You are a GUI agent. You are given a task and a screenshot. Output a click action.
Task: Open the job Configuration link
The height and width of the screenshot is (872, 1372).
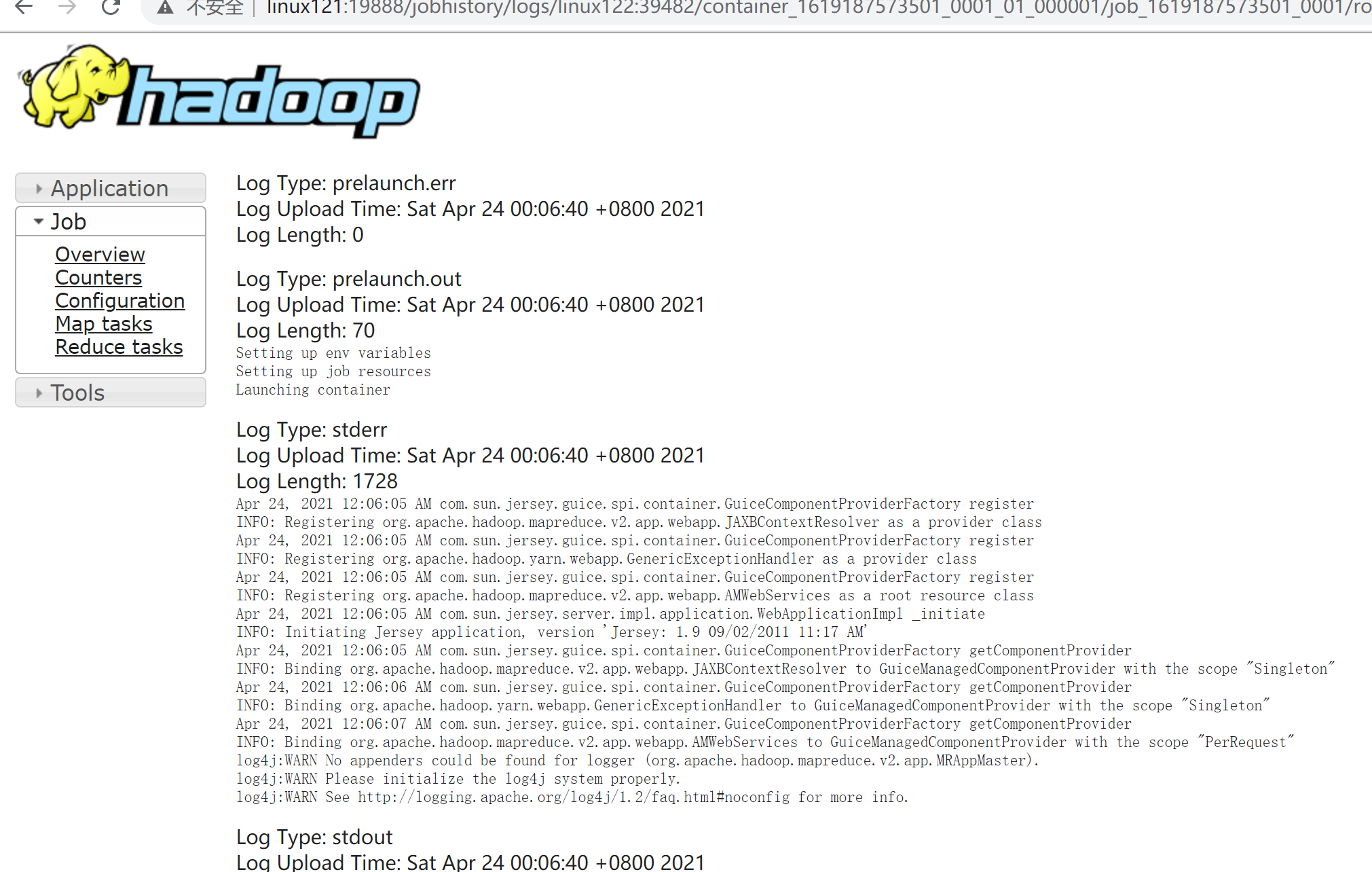[x=119, y=300]
